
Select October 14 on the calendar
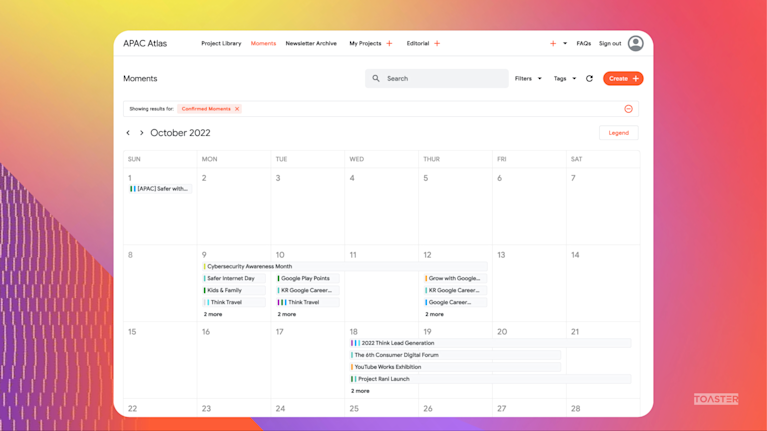(x=603, y=283)
